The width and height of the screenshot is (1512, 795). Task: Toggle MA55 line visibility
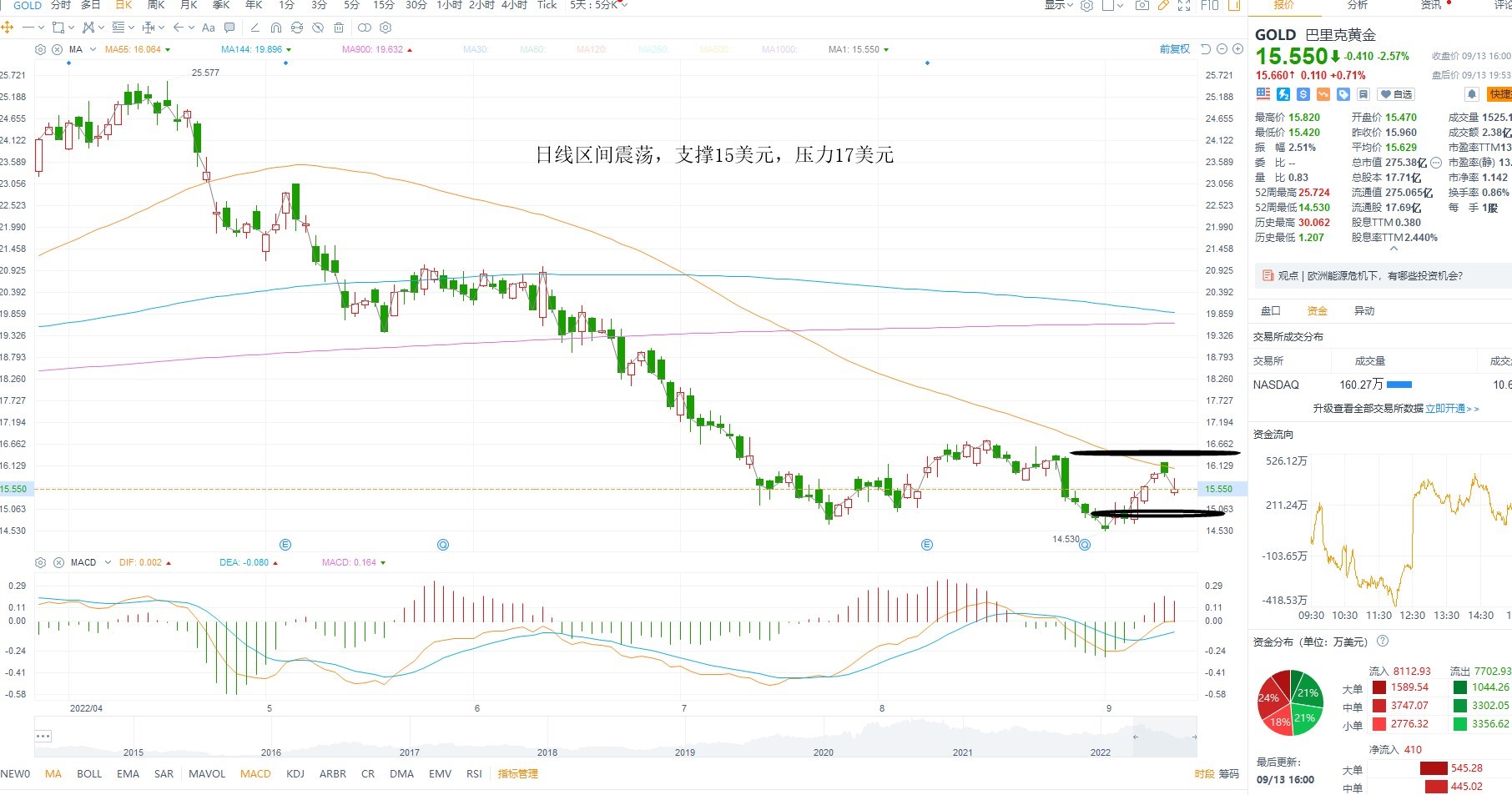coord(137,49)
